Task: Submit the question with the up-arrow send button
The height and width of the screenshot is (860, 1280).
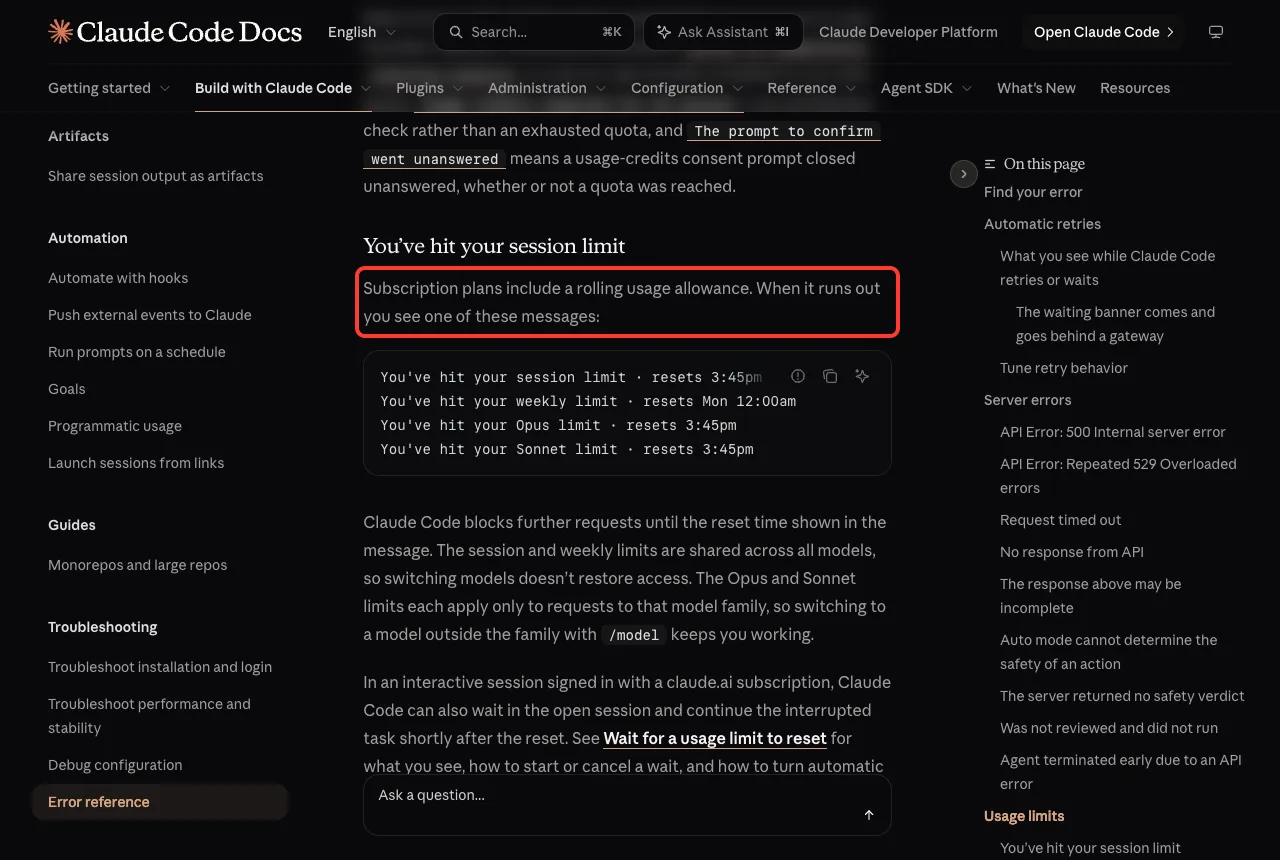Action: tap(869, 815)
